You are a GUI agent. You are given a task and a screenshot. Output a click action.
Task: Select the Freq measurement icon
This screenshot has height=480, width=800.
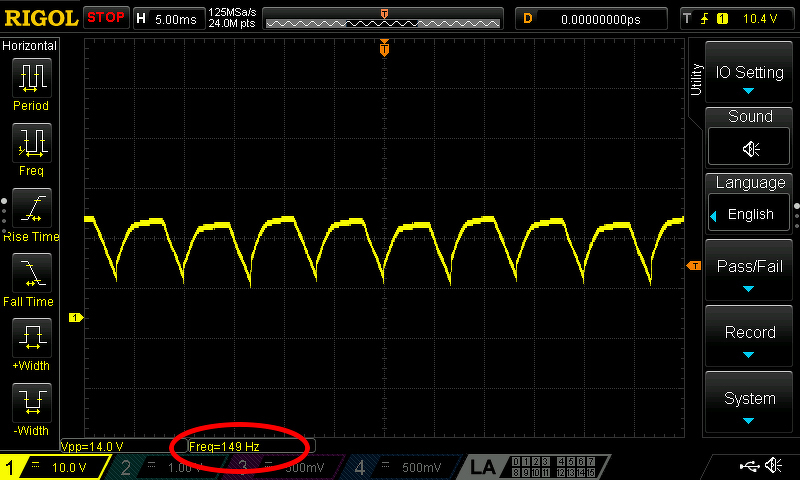(32, 143)
